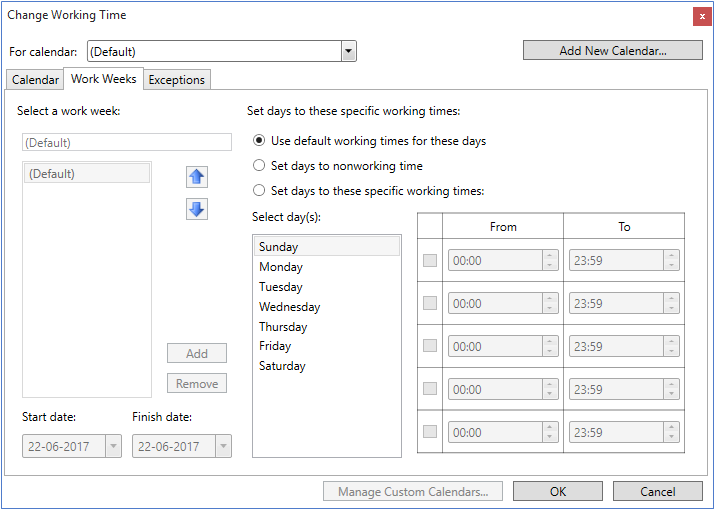
Task: Click the blue move down arrow icon
Action: tap(197, 209)
